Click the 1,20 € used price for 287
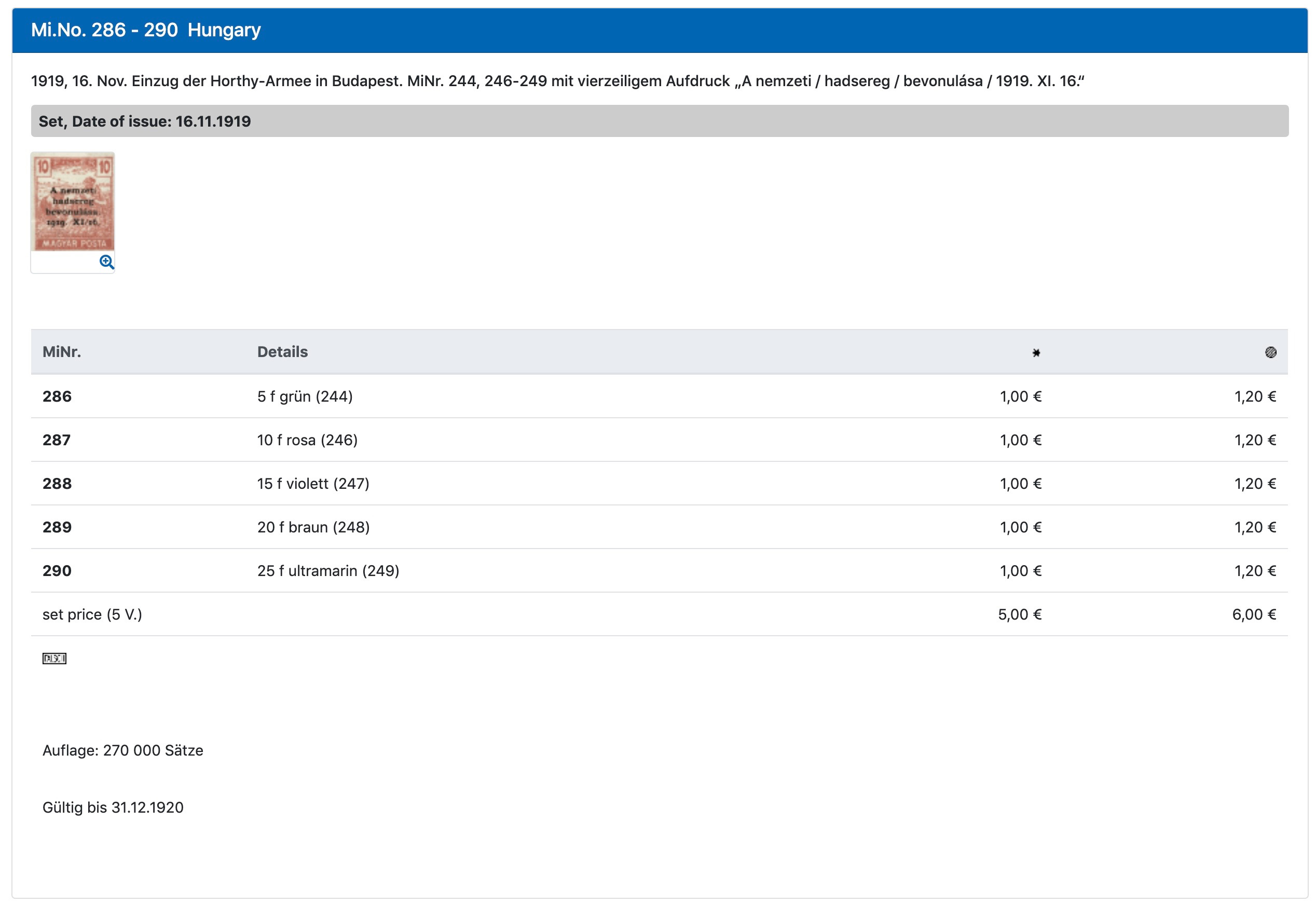This screenshot has height=904, width=1316. (x=1255, y=440)
